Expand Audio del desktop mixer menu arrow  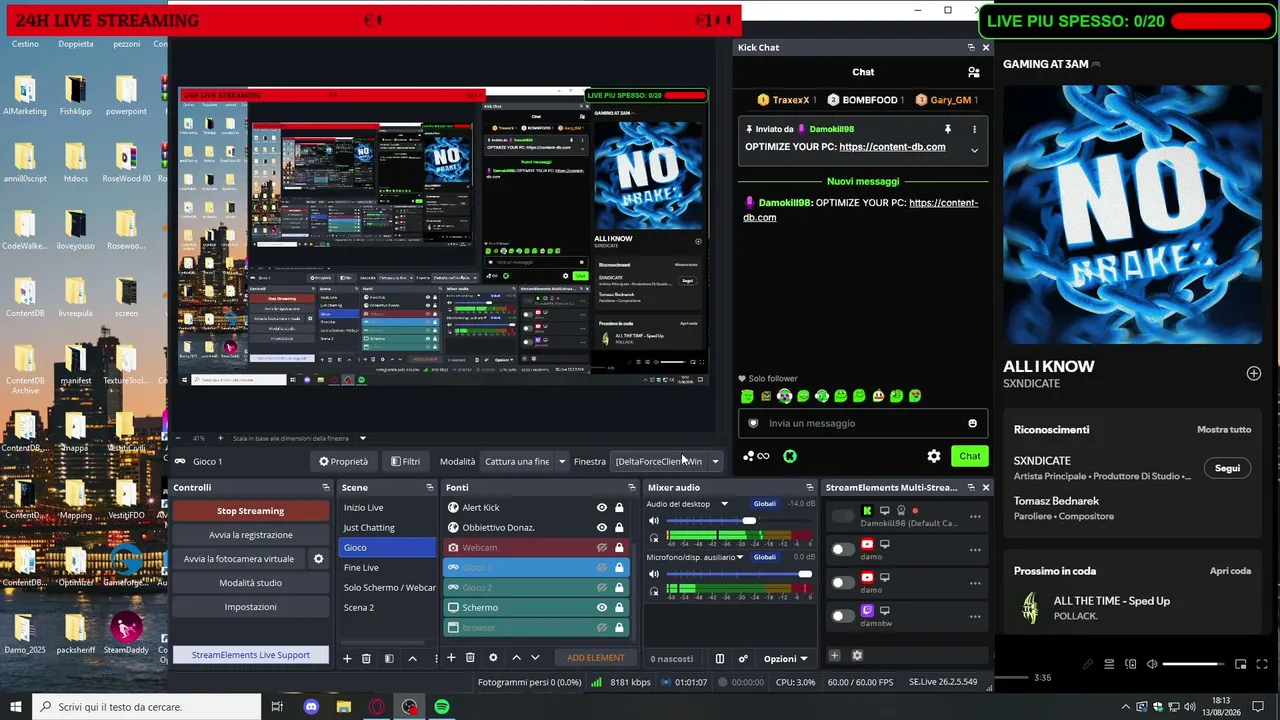725,503
